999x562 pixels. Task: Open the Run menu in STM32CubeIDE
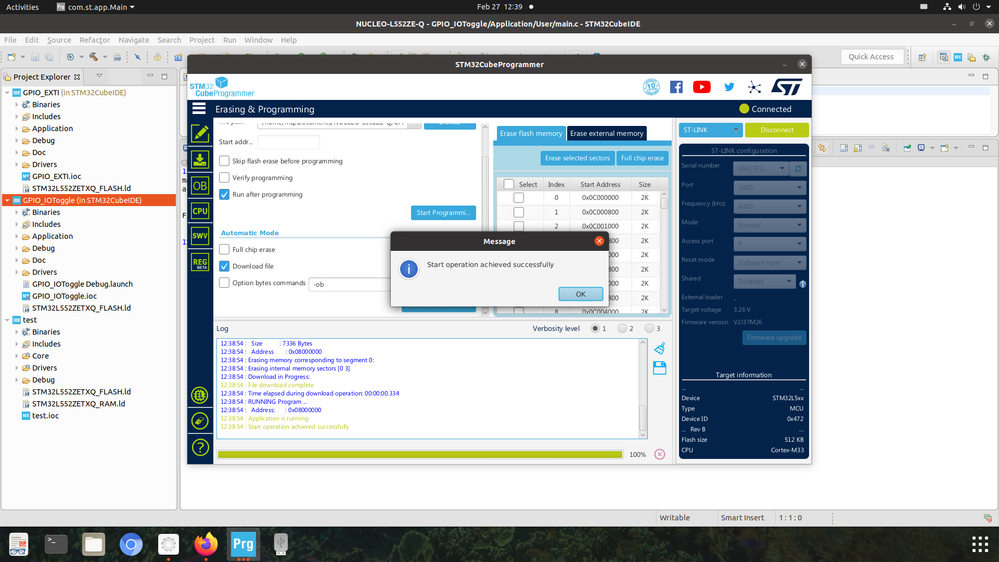pos(229,40)
